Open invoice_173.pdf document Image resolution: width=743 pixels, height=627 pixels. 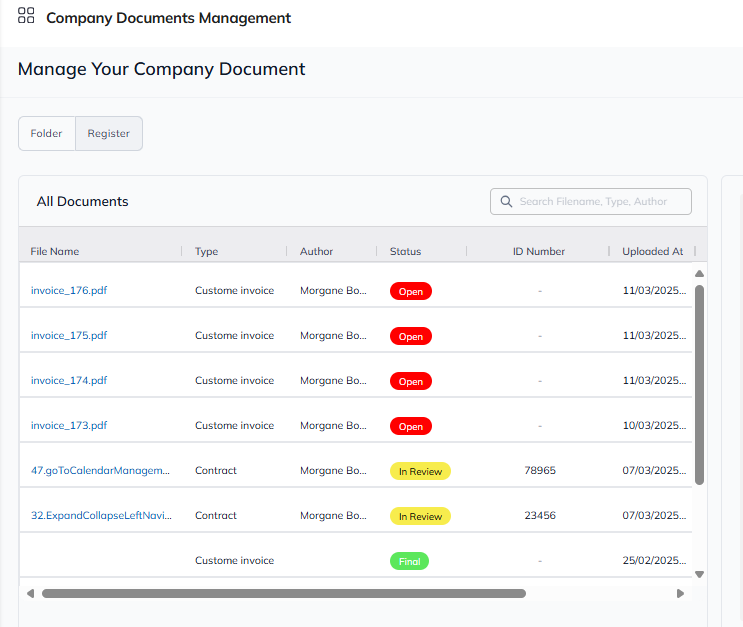pyautogui.click(x=68, y=426)
